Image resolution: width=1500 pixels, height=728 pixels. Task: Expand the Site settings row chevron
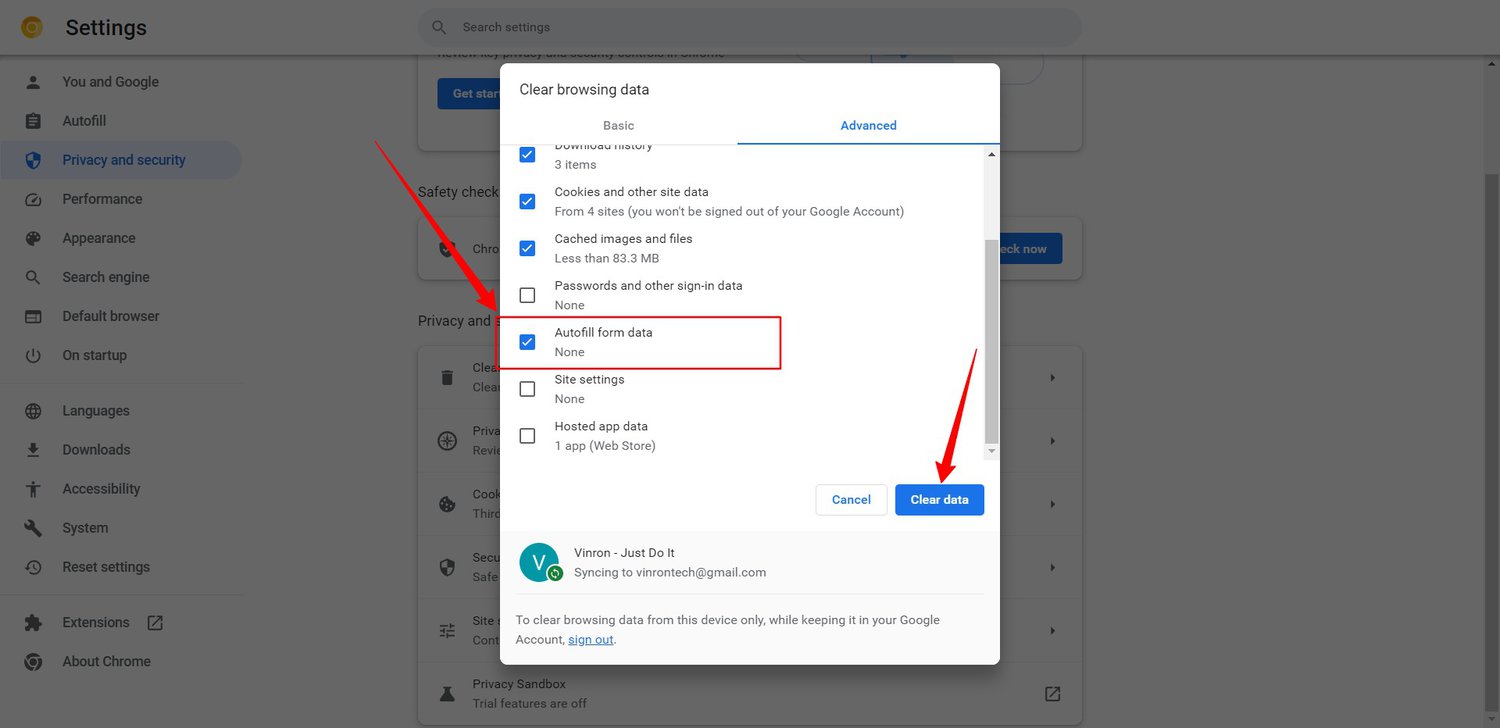[x=1052, y=630]
